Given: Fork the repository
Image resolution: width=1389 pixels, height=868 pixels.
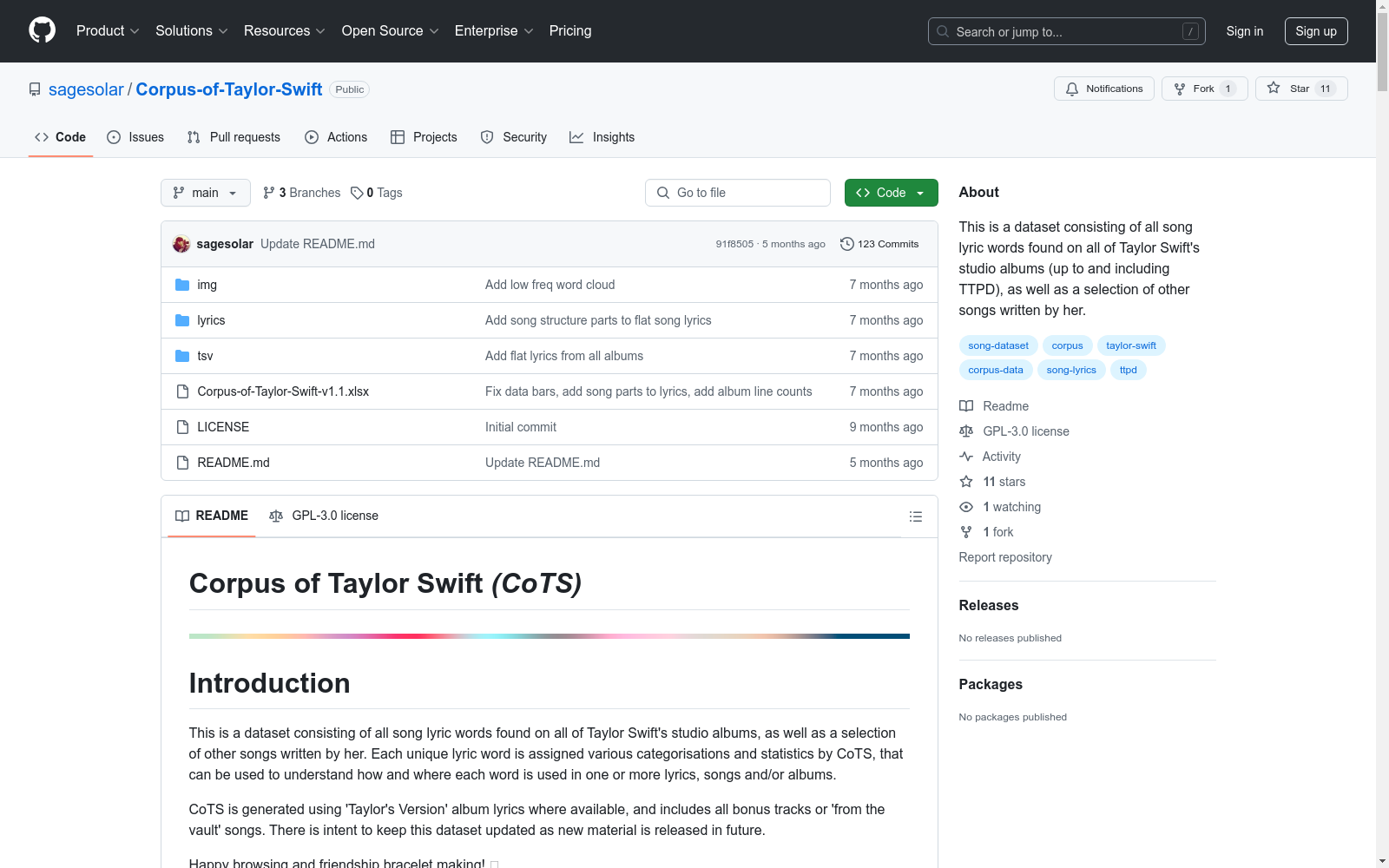Looking at the screenshot, I should [x=1204, y=89].
